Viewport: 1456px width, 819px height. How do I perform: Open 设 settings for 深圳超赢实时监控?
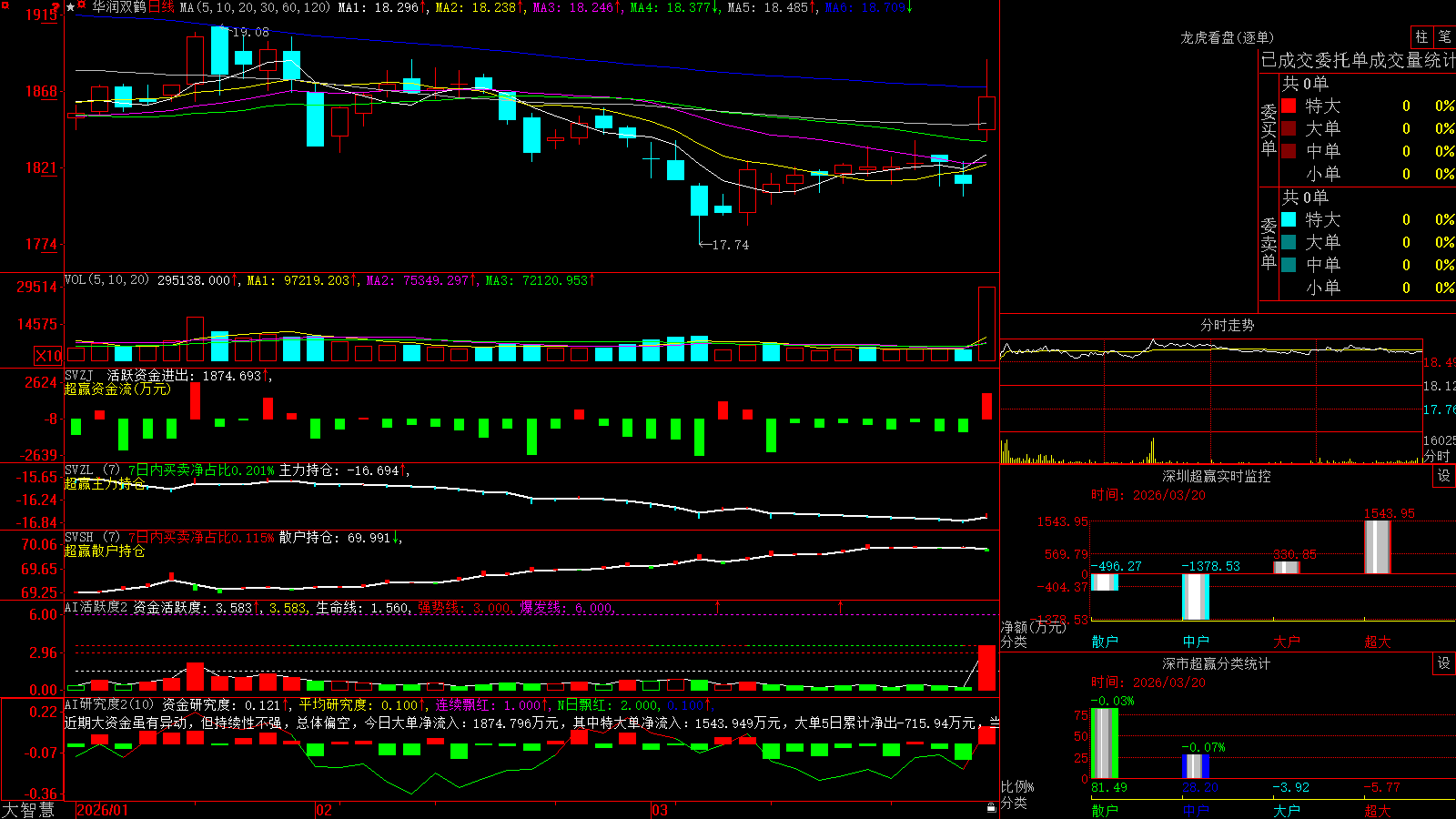tap(1444, 476)
